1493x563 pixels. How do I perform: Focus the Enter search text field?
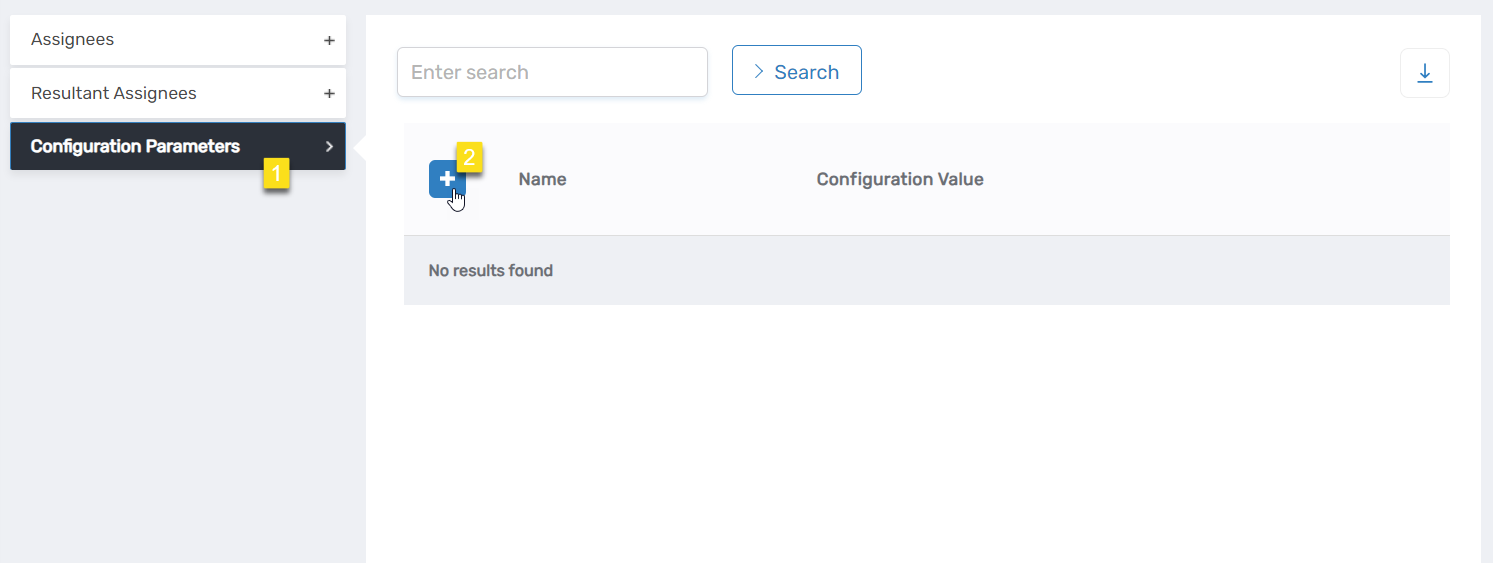[x=552, y=72]
